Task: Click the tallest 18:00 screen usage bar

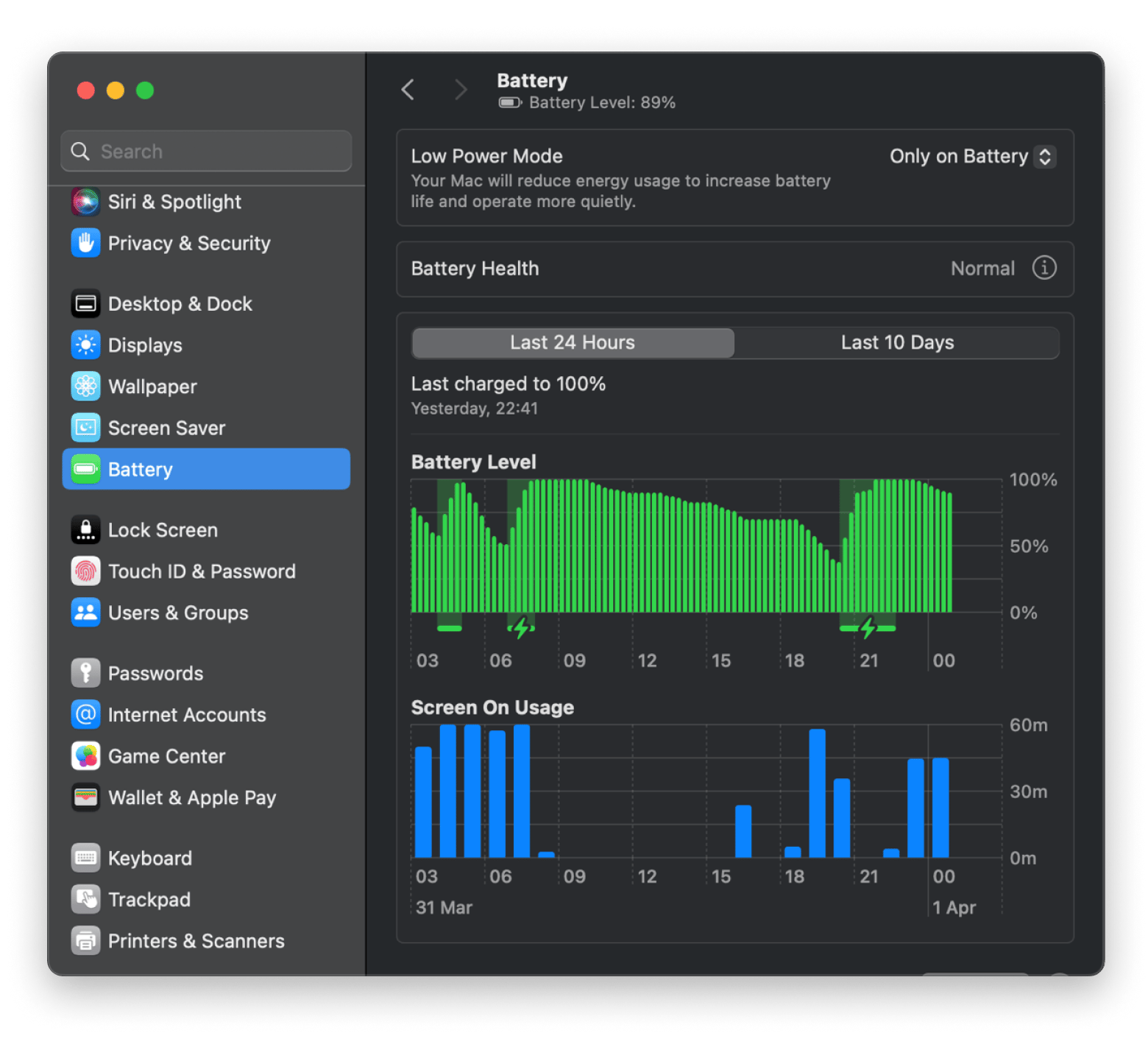Action: [817, 793]
